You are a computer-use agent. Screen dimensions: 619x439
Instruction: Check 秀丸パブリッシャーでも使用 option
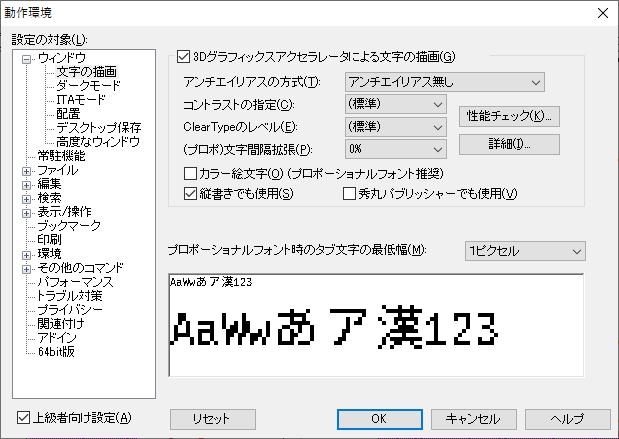pyautogui.click(x=349, y=193)
